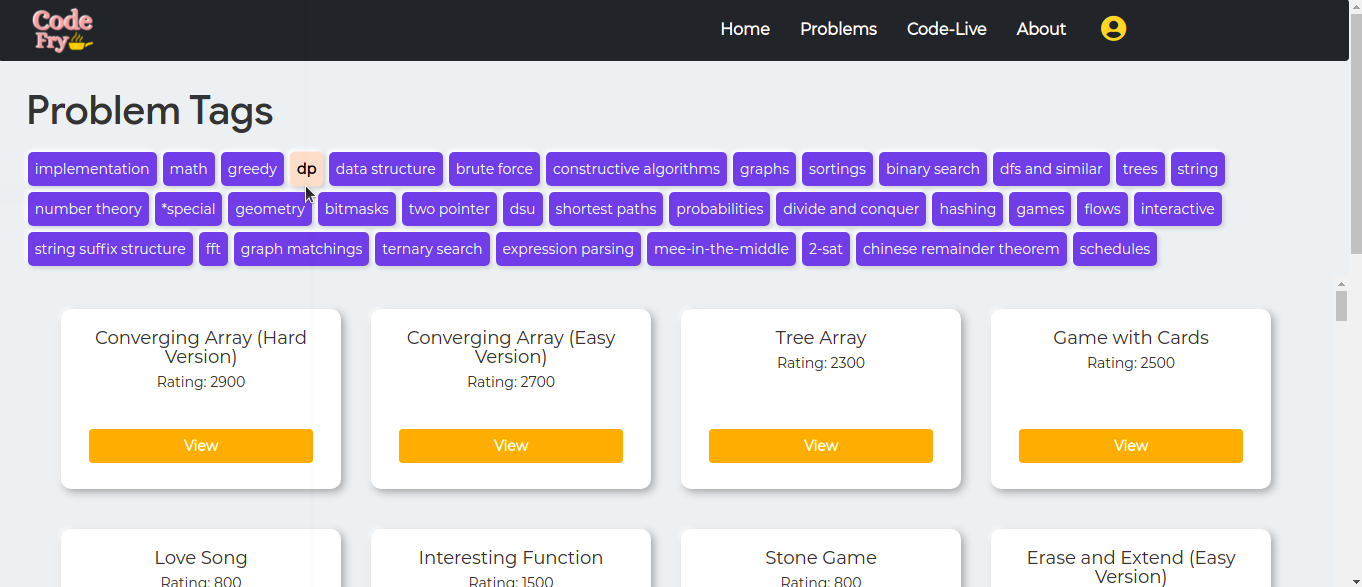This screenshot has width=1362, height=587.
Task: Select the geometry tag
Action: click(270, 209)
